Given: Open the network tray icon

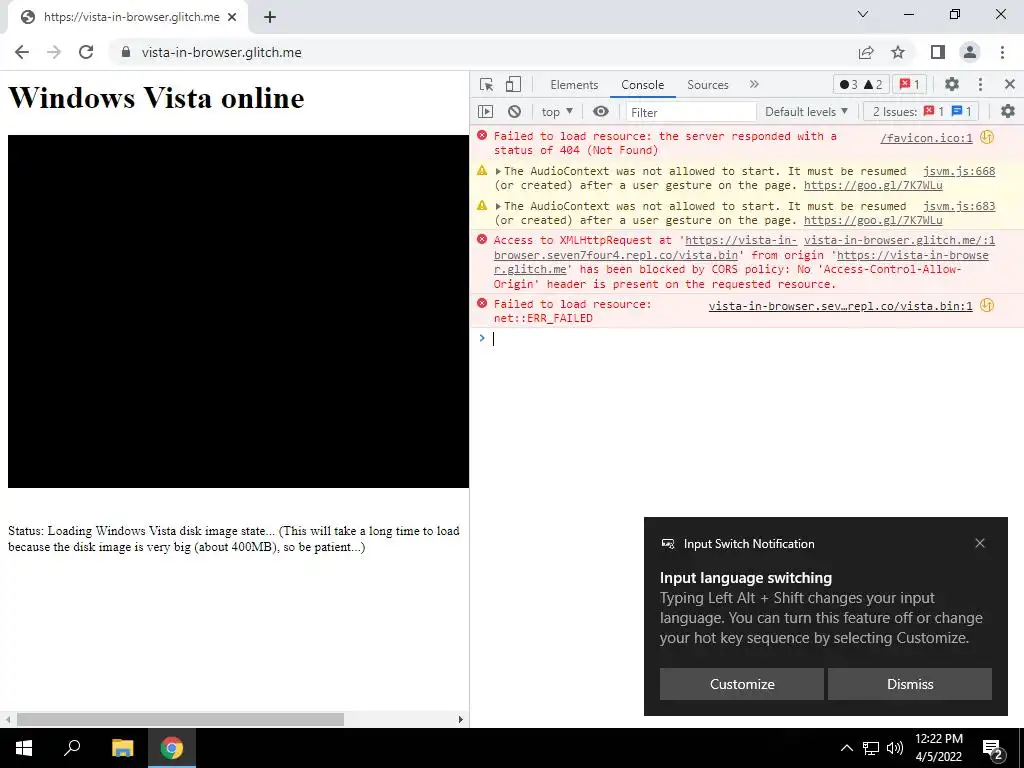Looking at the screenshot, I should tap(871, 748).
